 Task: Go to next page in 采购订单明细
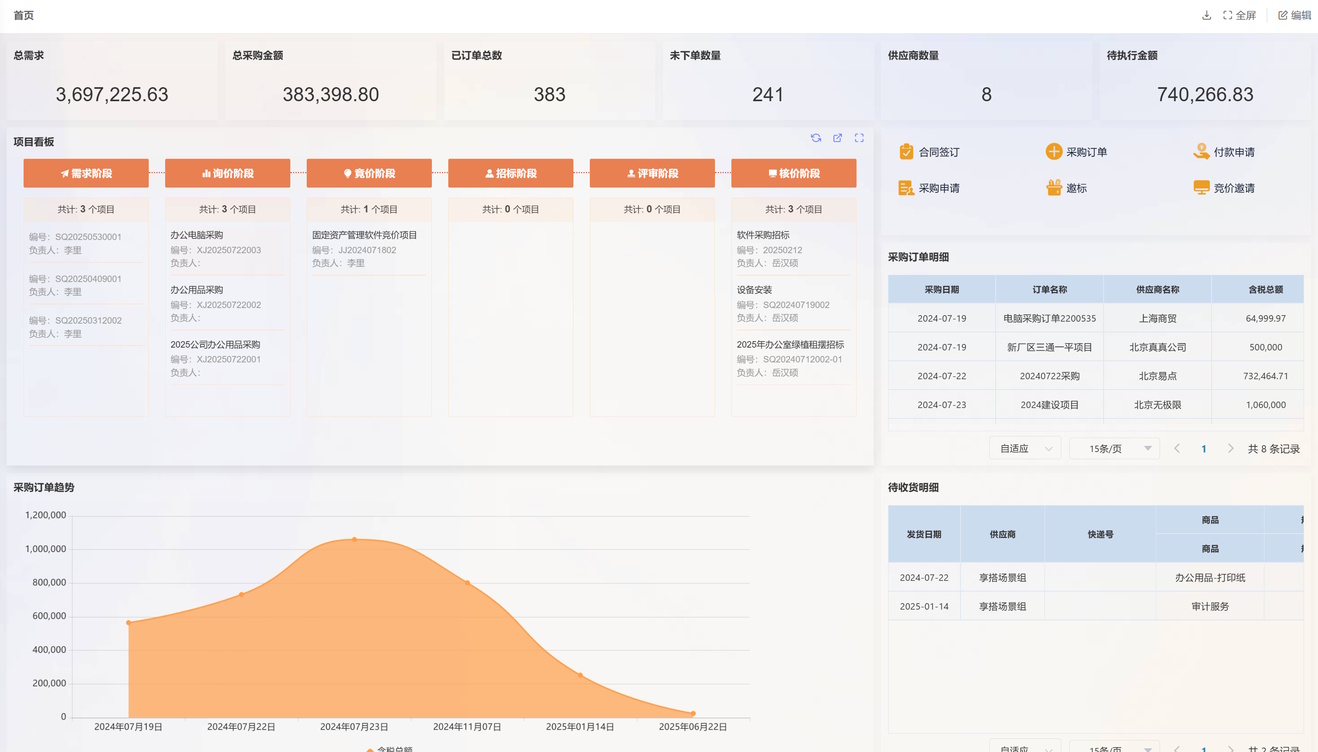point(1231,449)
